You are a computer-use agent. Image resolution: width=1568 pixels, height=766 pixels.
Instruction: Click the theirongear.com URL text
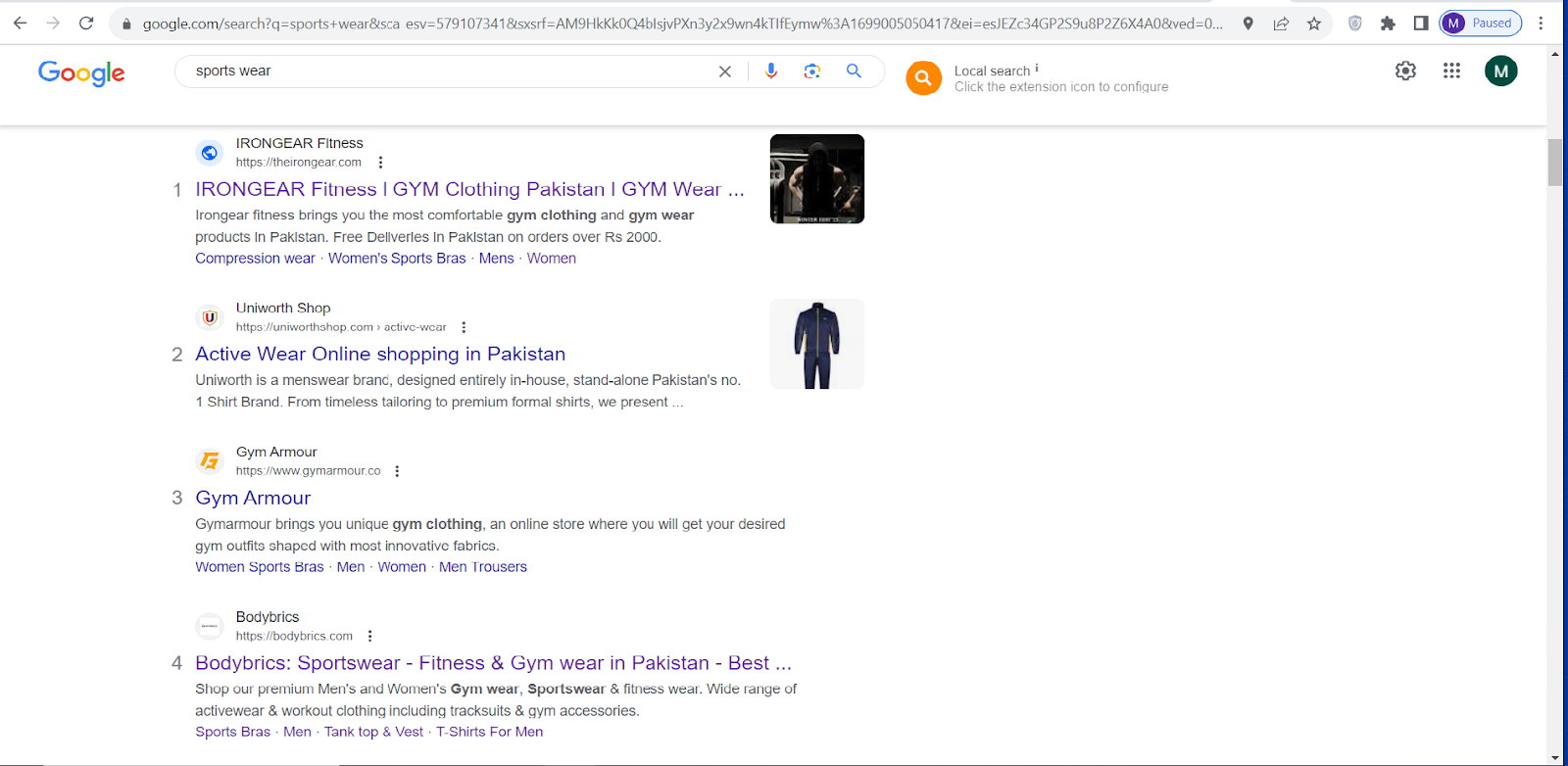click(299, 163)
